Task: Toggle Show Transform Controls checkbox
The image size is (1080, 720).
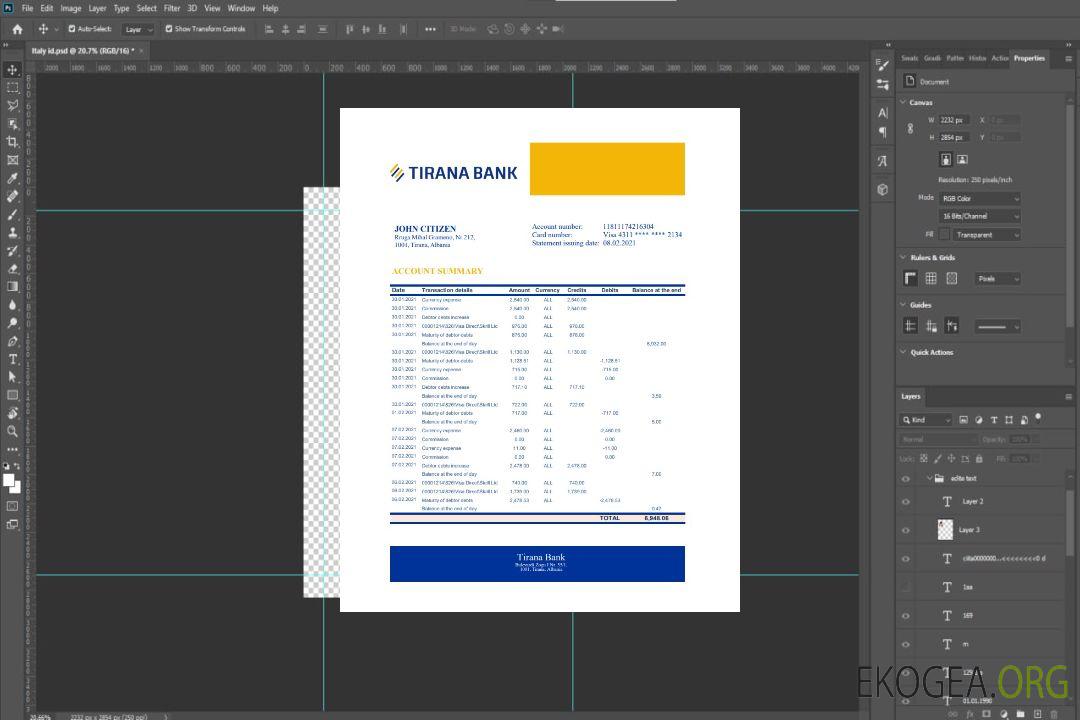Action: 169,29
